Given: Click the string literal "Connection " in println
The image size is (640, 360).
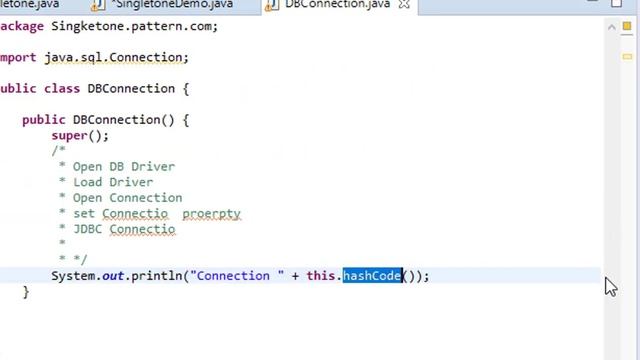Looking at the screenshot, I should point(237,276).
